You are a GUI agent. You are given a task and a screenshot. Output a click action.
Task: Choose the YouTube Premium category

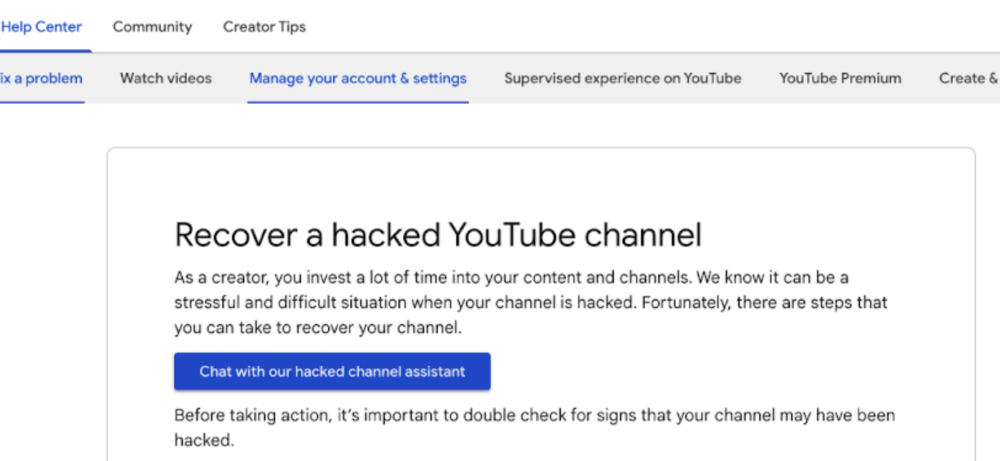tap(840, 79)
